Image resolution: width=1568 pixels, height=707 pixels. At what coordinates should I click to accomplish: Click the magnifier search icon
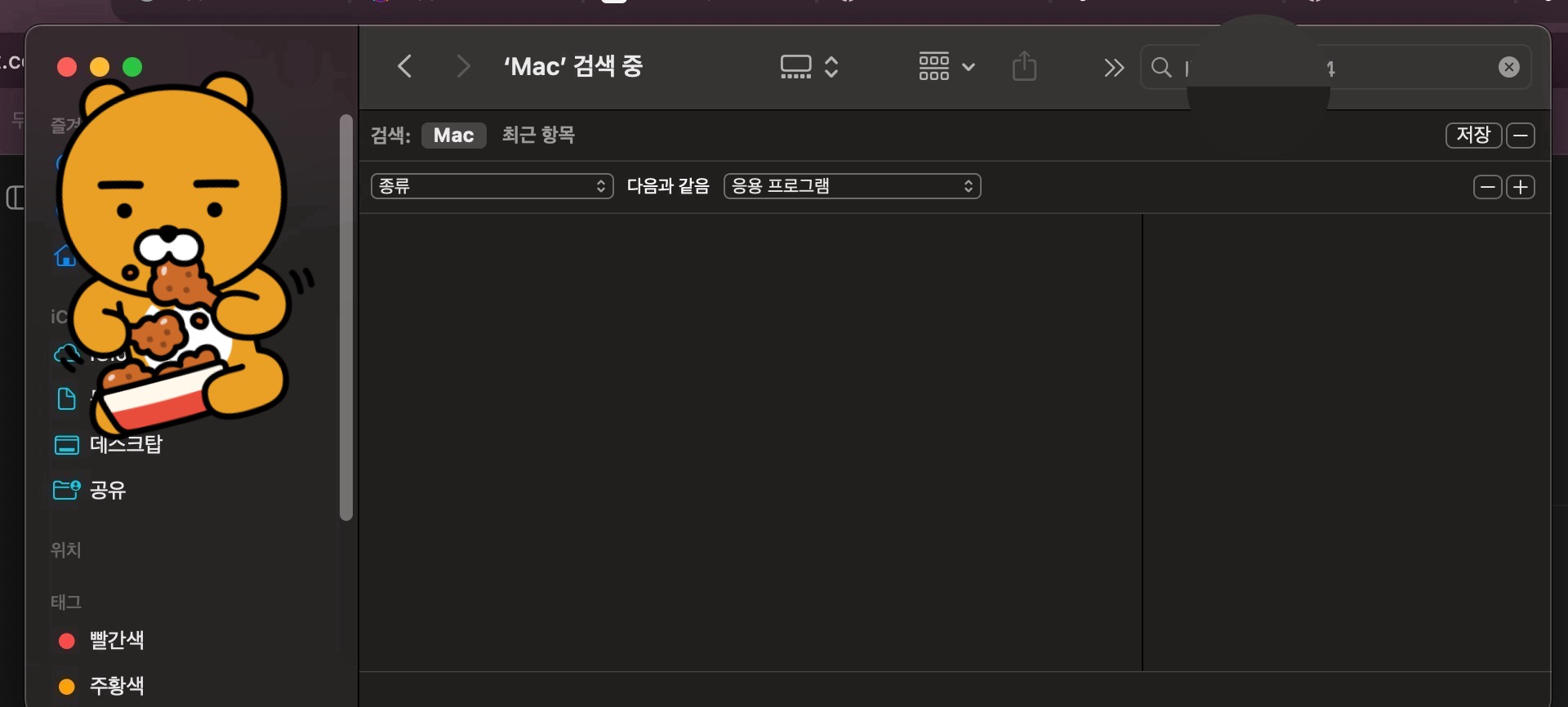point(1161,67)
